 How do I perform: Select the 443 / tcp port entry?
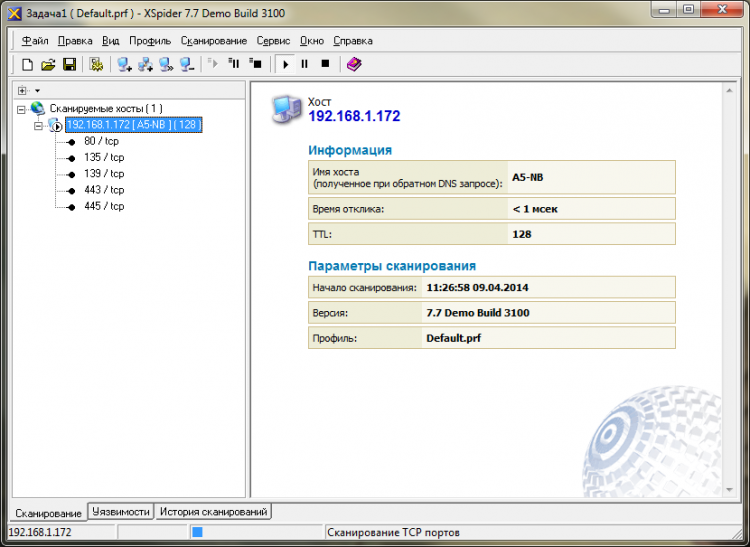[x=104, y=190]
